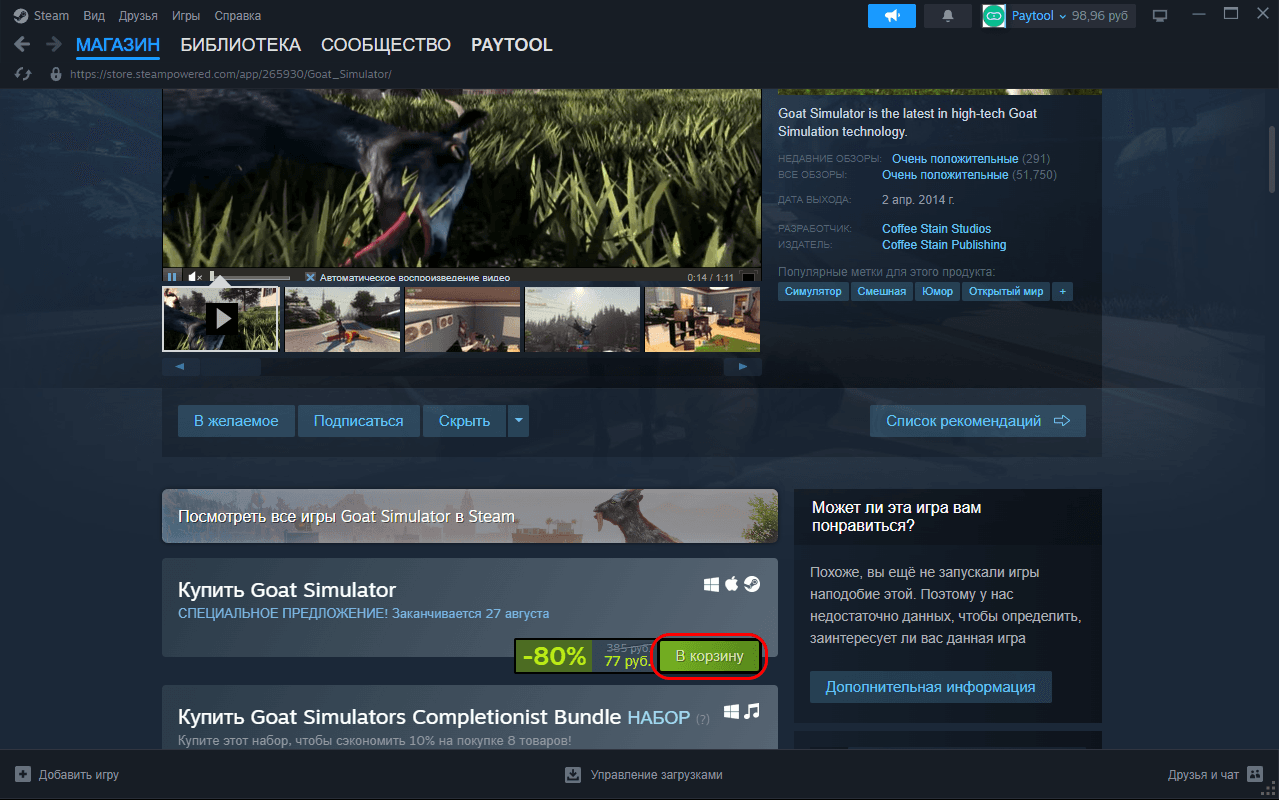Go back with the left arrow
Image resolution: width=1279 pixels, height=800 pixels.
coord(22,44)
